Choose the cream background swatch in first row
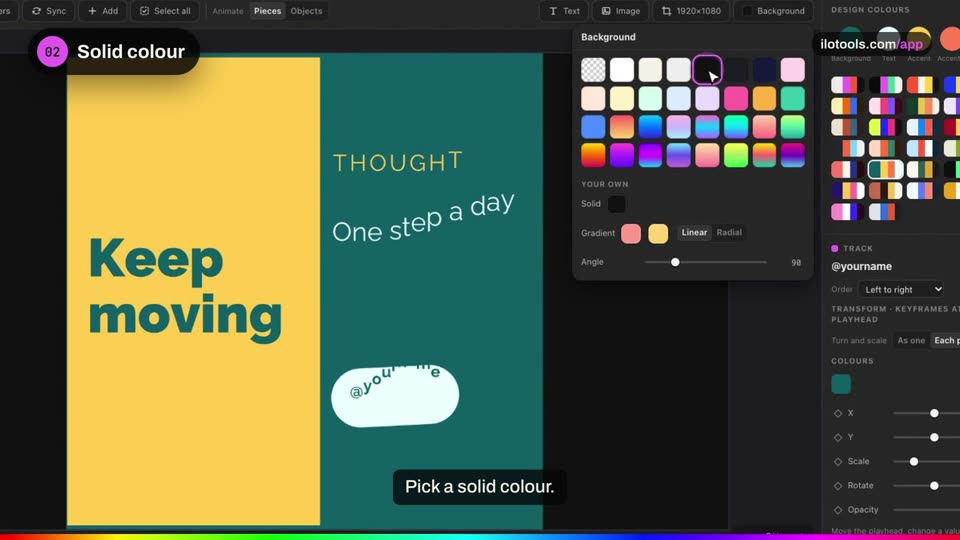The width and height of the screenshot is (960, 540). pyautogui.click(x=650, y=70)
